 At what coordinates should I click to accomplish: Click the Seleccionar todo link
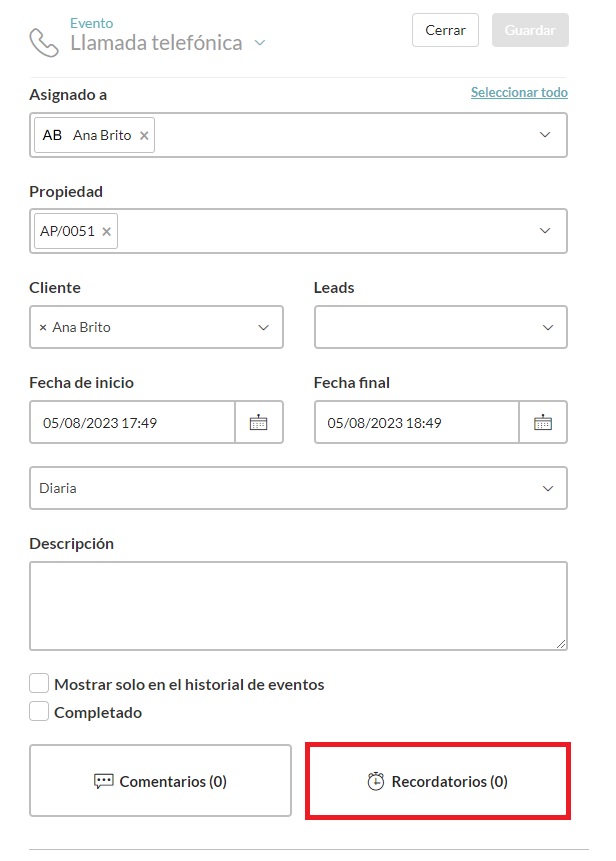(x=519, y=93)
